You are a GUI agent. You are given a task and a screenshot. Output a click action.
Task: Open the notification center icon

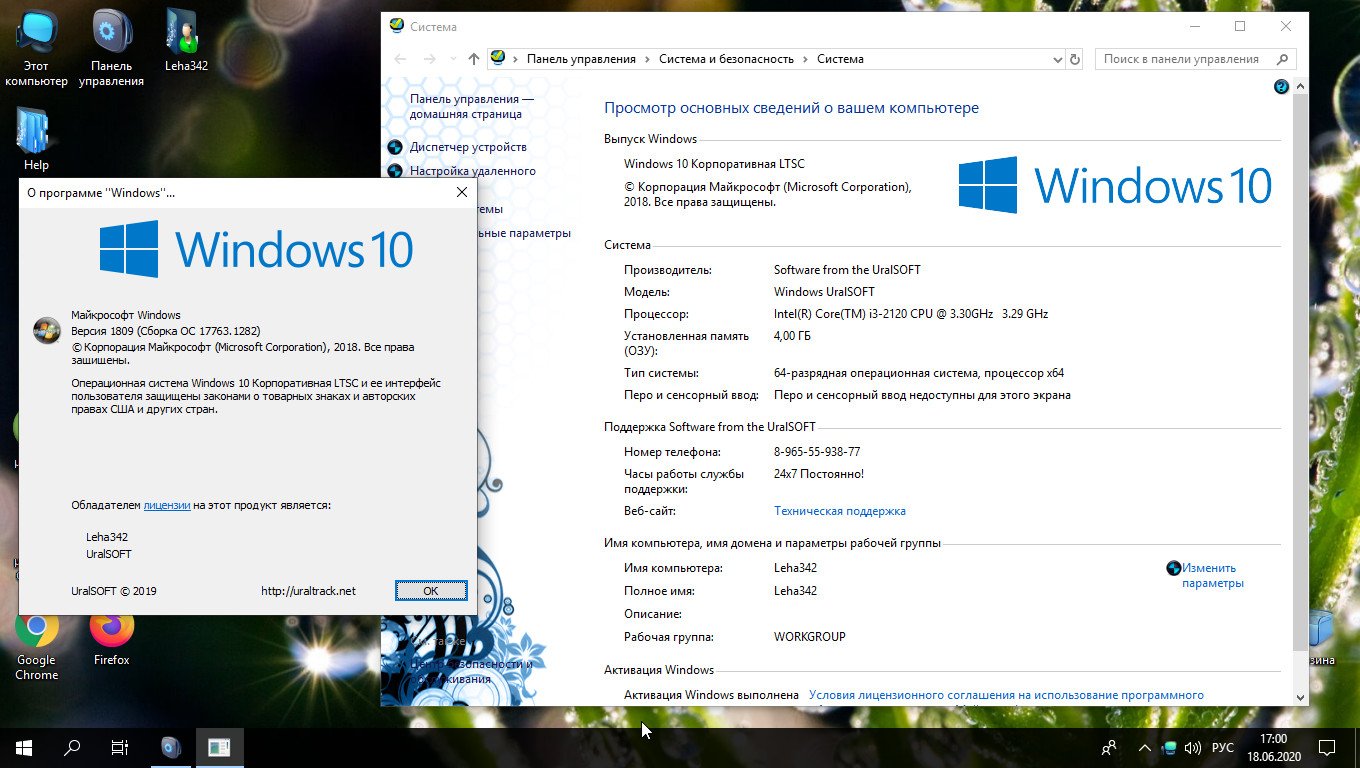tap(1327, 747)
